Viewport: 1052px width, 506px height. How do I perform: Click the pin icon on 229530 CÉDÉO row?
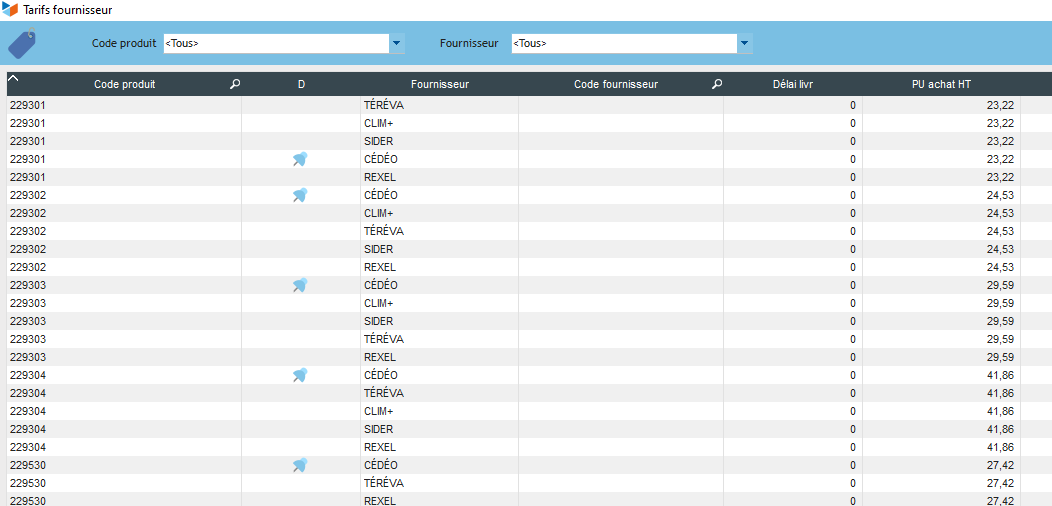[x=300, y=465]
